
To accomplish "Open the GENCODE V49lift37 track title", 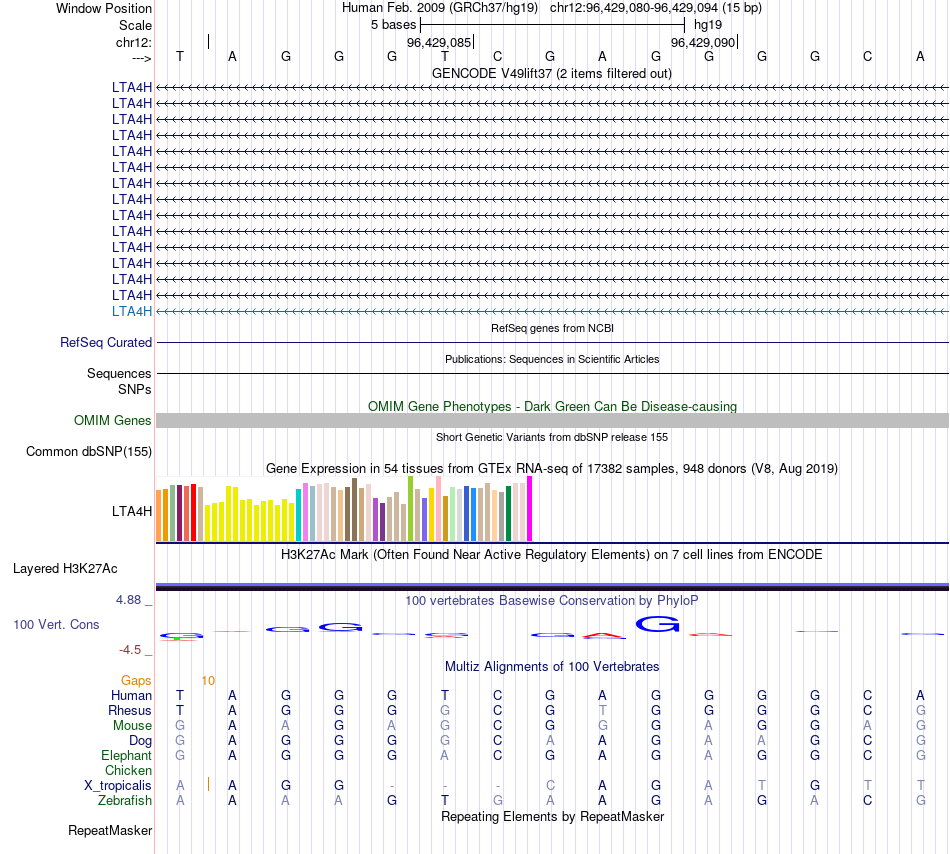I will [552, 73].
